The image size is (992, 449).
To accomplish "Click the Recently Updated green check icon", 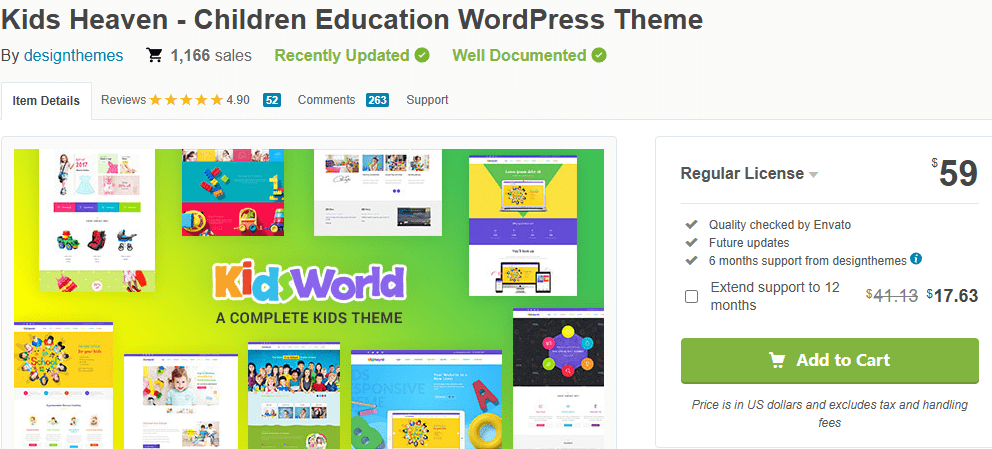I will 422,56.
